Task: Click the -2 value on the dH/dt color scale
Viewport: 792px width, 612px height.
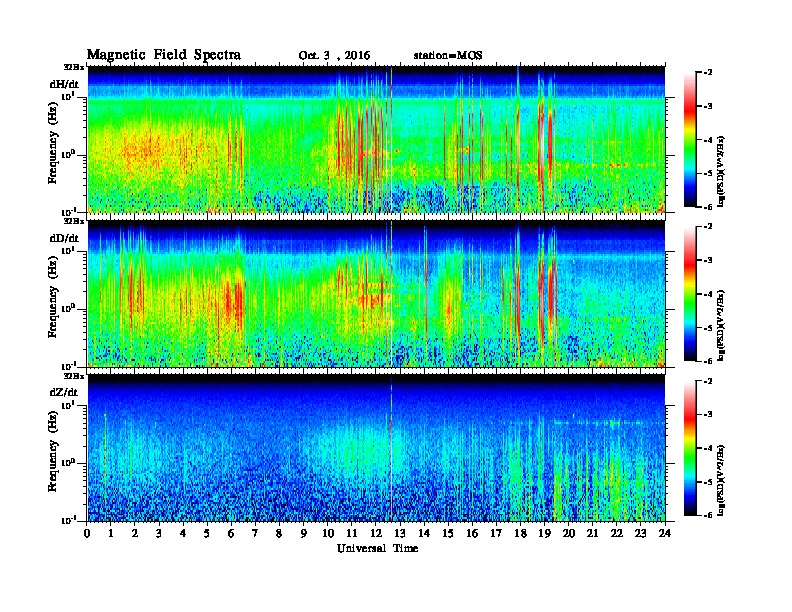Action: [708, 73]
